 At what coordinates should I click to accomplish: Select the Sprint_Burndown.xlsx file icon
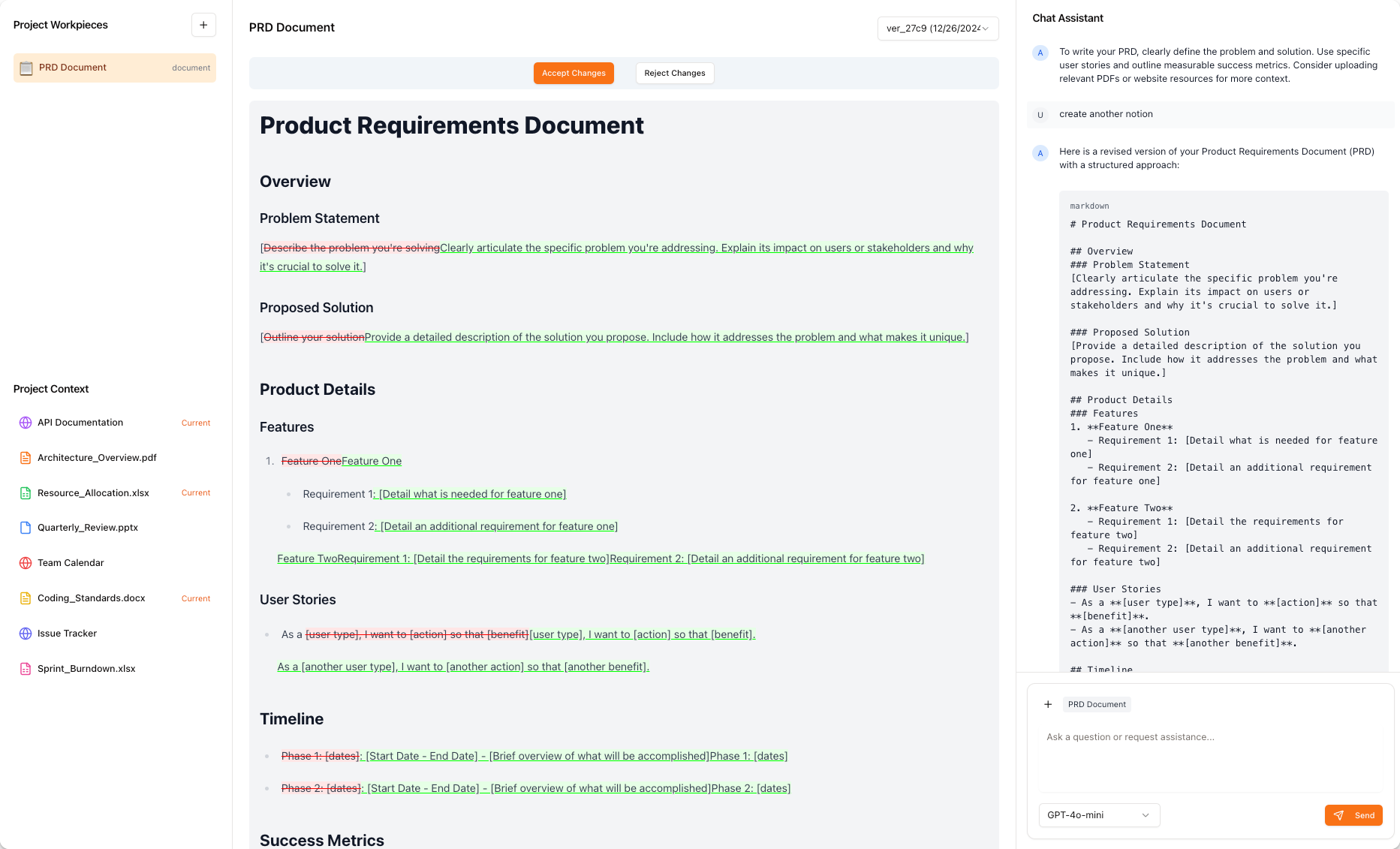point(26,668)
